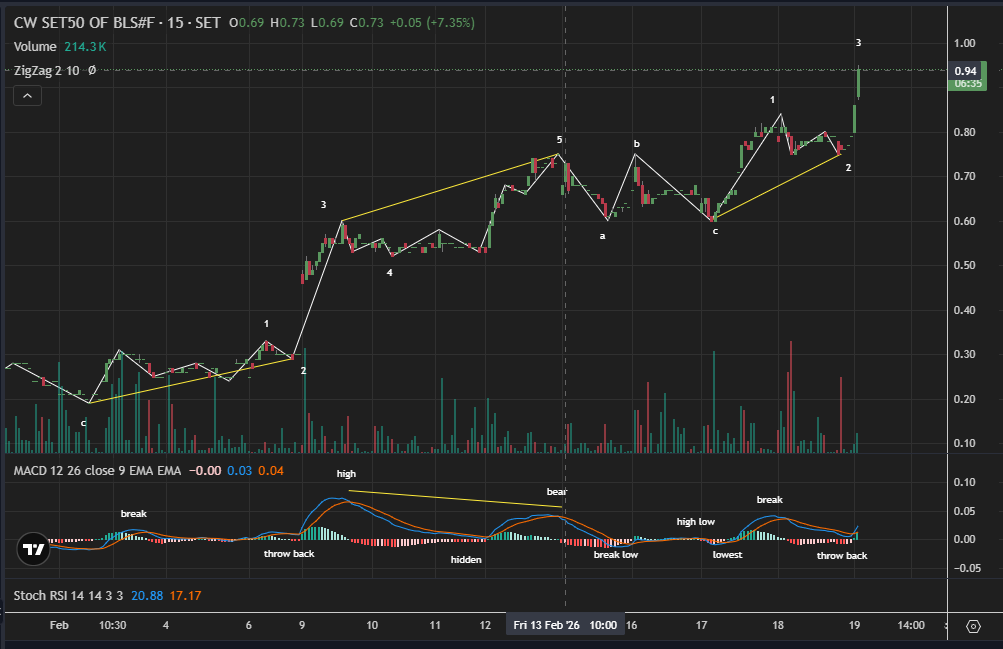Screen dimensions: 1003x649
Task: Collapse the indicator legend with chevron button
Action: (x=28, y=96)
